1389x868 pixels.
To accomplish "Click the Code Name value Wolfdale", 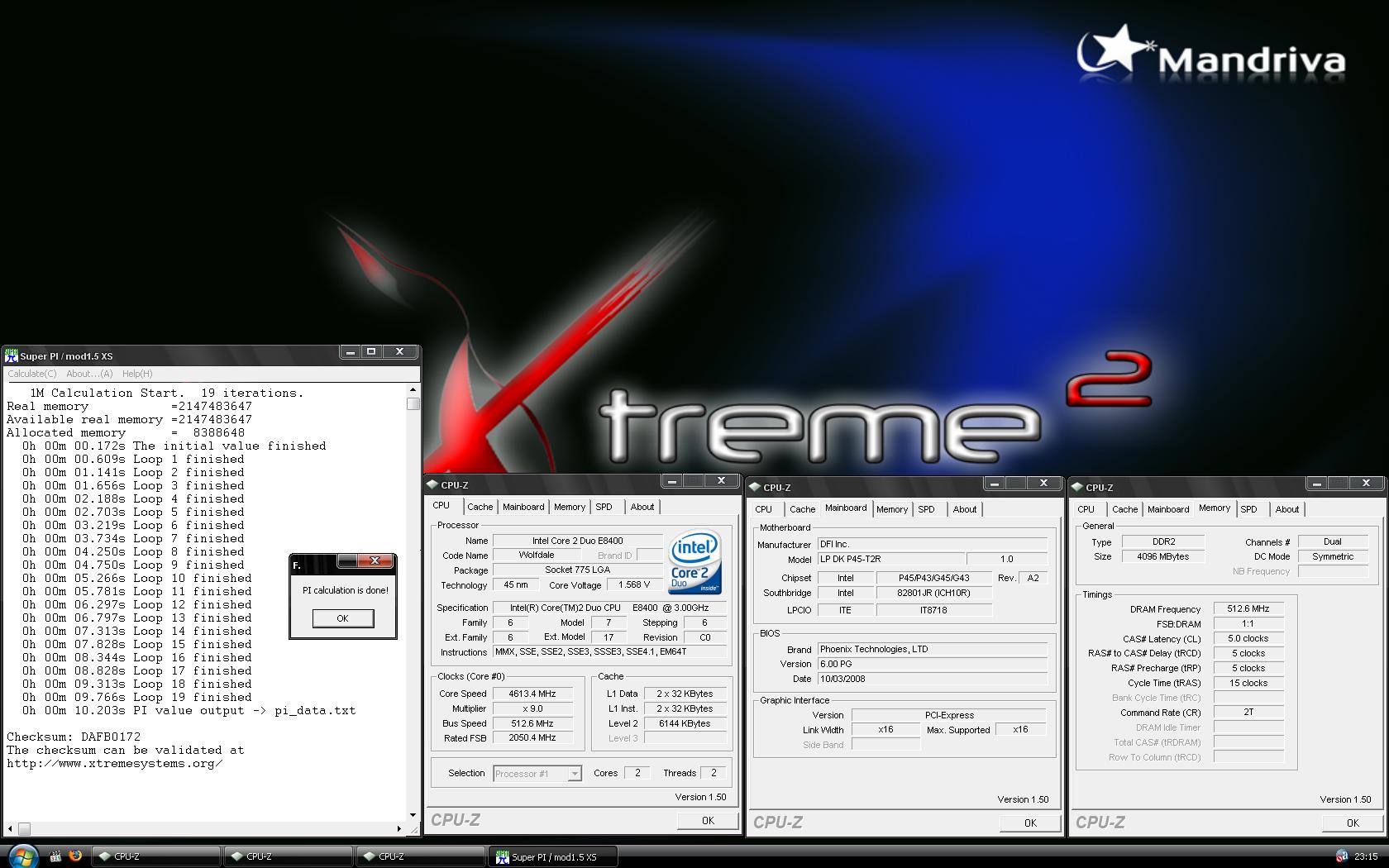I will pyautogui.click(x=537, y=555).
